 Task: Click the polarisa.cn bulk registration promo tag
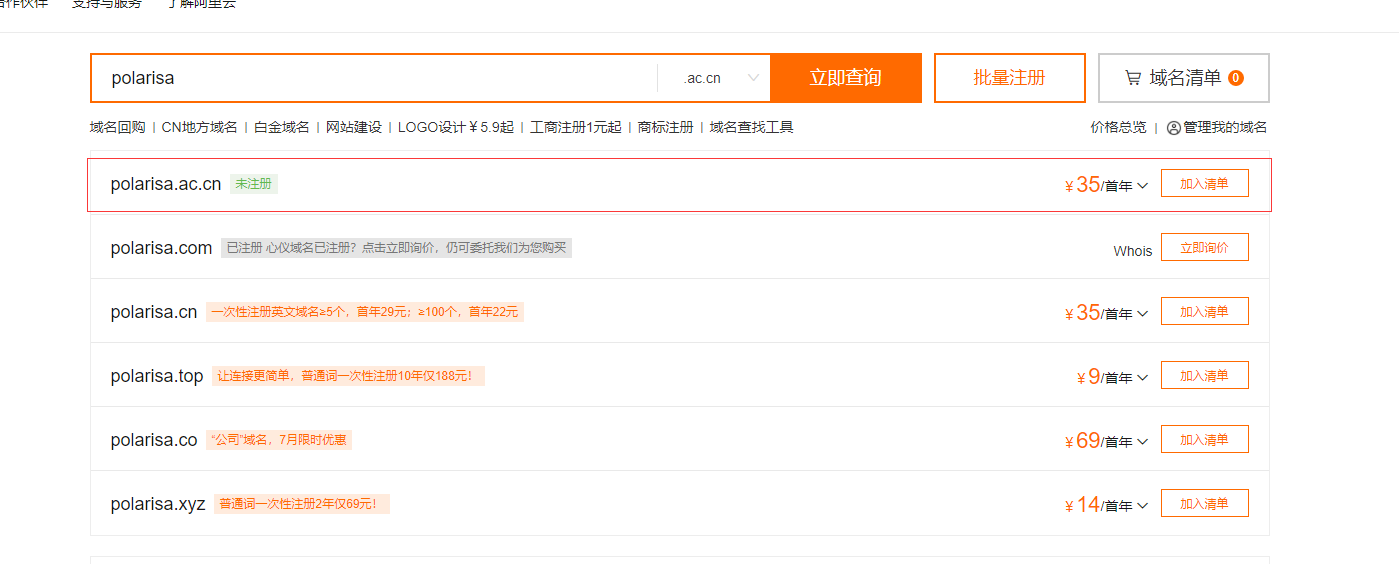pos(365,312)
